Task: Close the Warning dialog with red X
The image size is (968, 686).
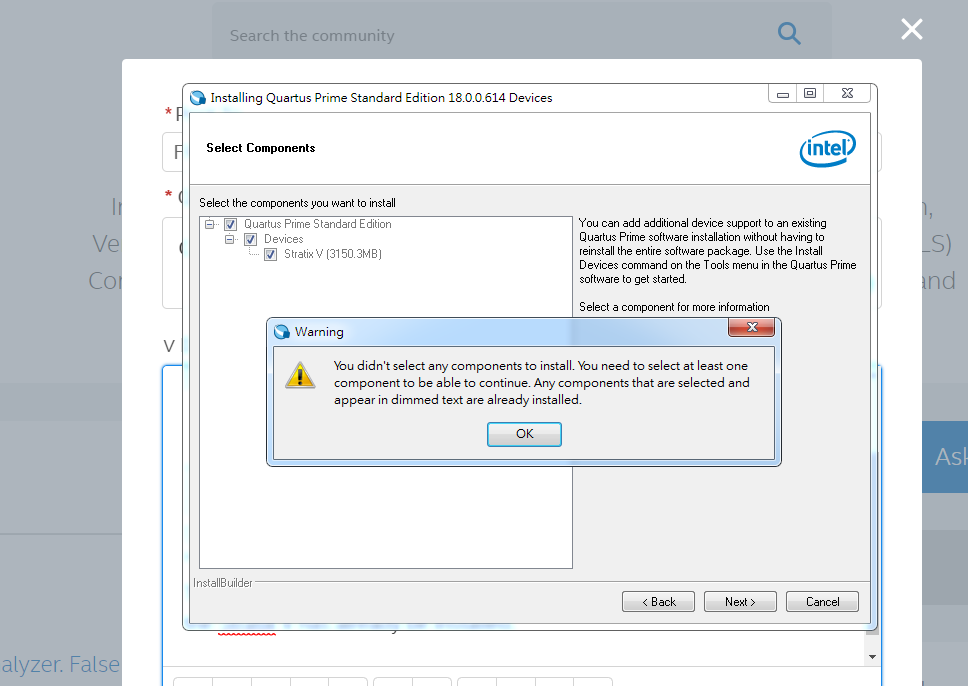Action: pyautogui.click(x=751, y=328)
